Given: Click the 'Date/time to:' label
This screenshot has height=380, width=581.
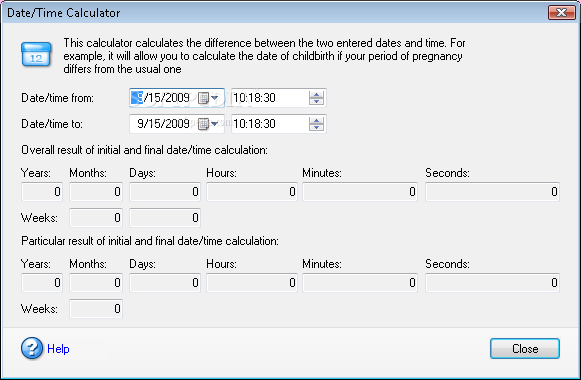Looking at the screenshot, I should (x=52, y=124).
